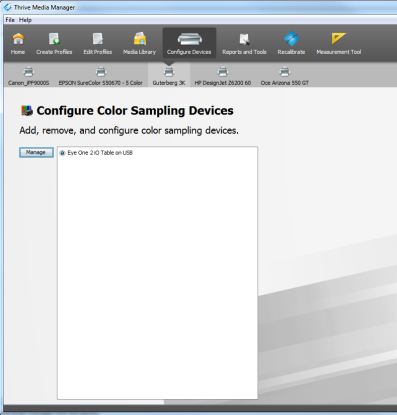
Task: Choose the Oce Arizona 550 GT printer
Action: [x=285, y=76]
